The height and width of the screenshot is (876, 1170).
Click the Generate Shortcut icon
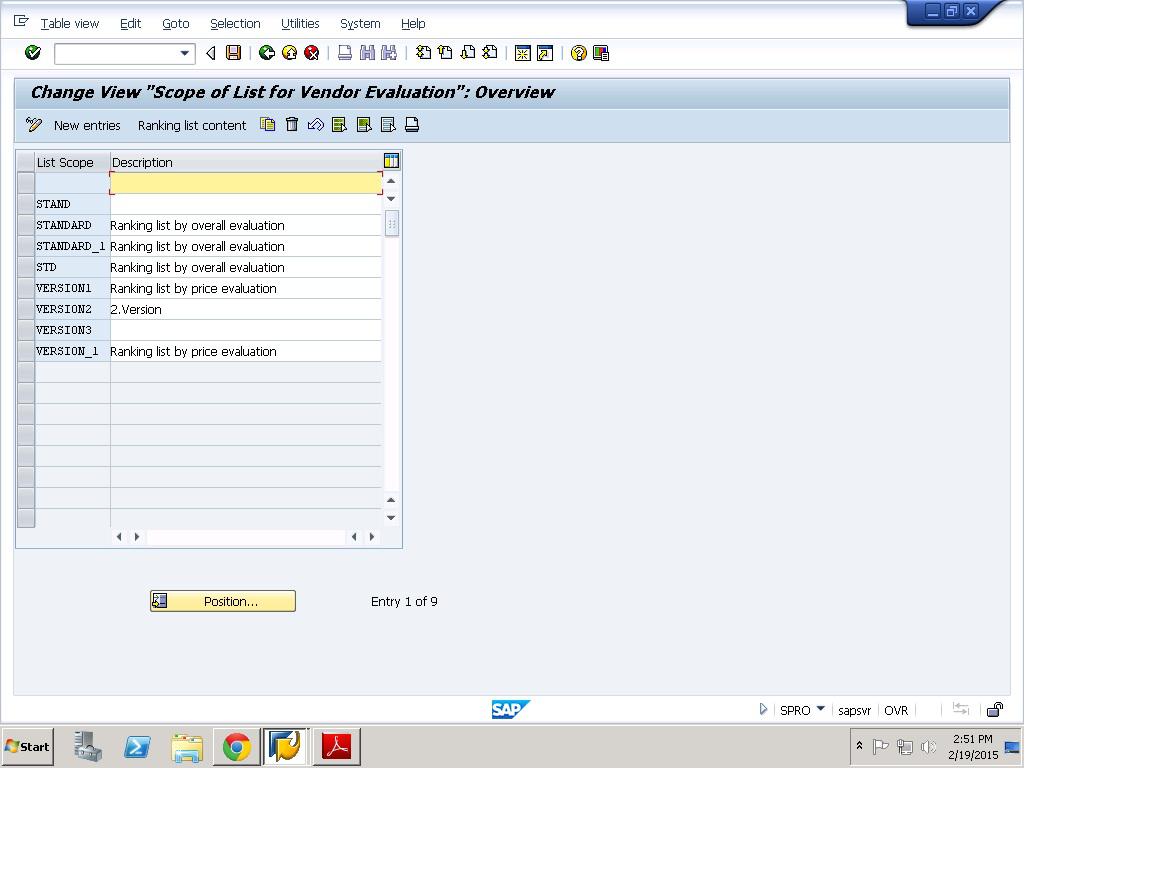point(545,53)
